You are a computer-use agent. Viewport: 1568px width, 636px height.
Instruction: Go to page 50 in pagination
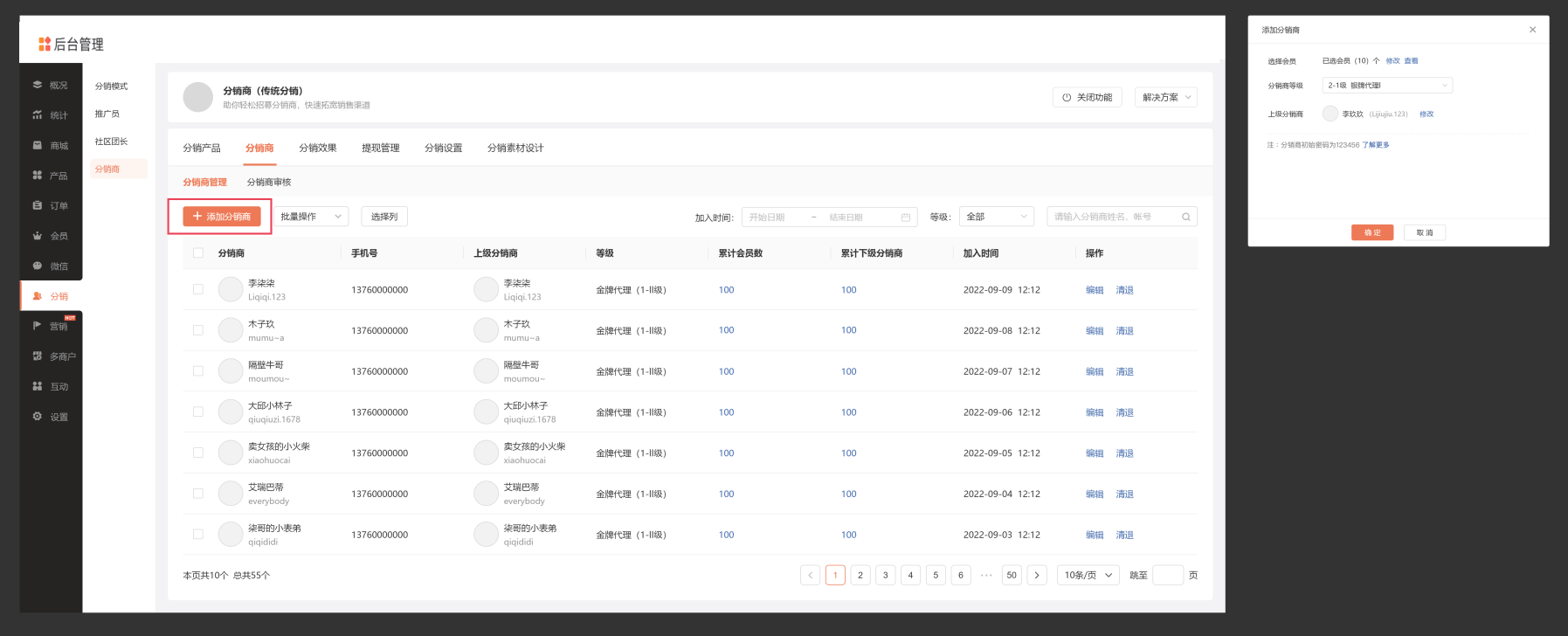tap(1012, 575)
